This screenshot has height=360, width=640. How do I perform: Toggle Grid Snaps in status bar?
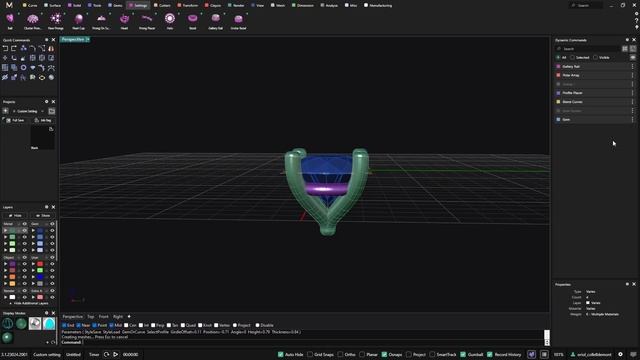tap(310, 354)
